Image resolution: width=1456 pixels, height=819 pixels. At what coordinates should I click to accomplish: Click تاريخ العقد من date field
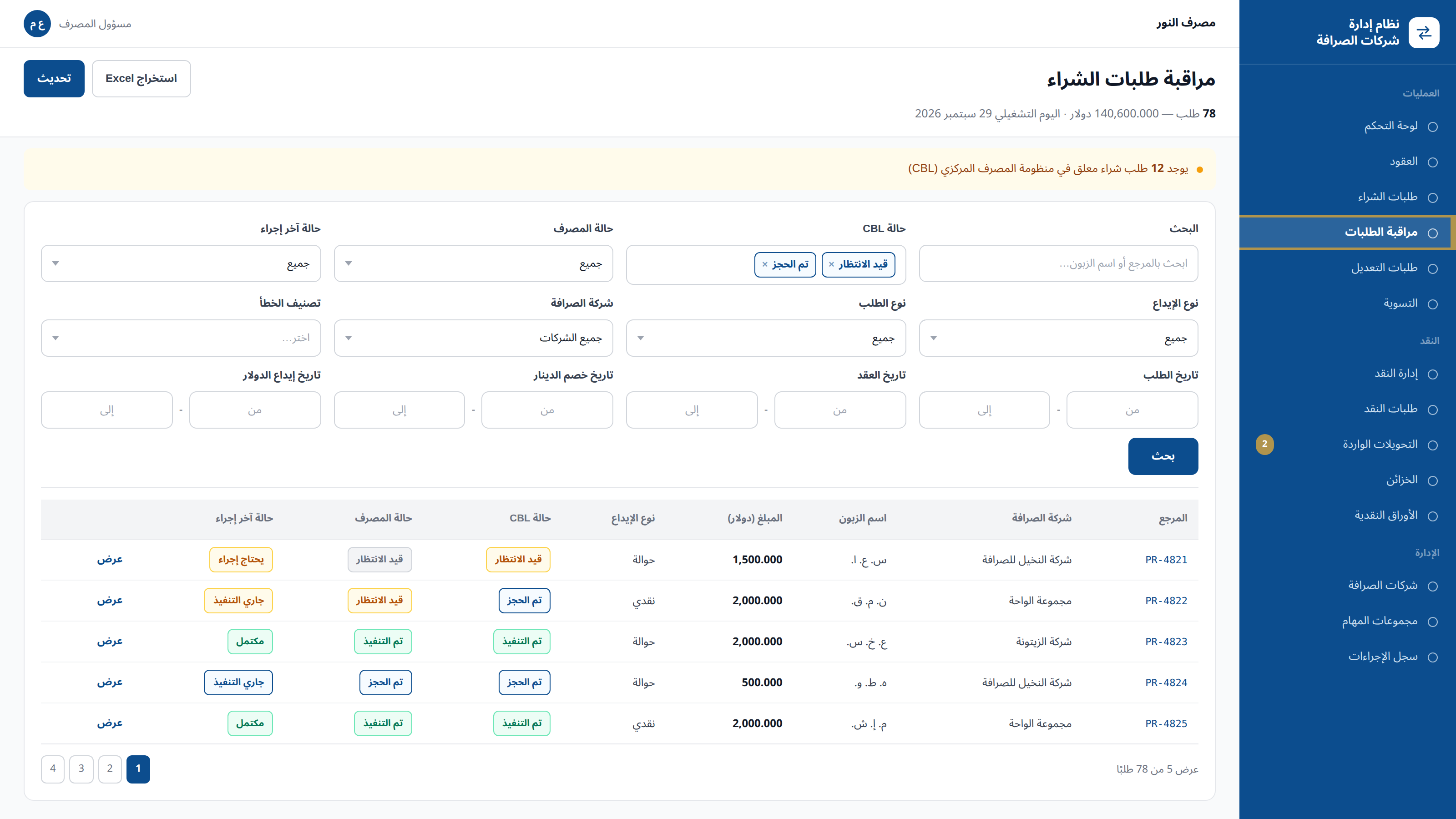tap(840, 410)
